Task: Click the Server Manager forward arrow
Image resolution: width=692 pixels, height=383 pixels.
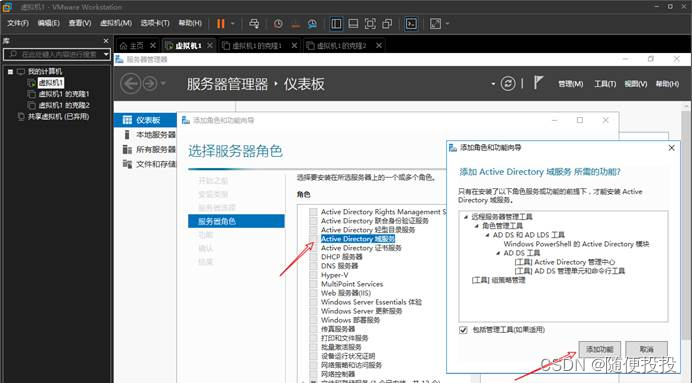Action: (x=150, y=83)
